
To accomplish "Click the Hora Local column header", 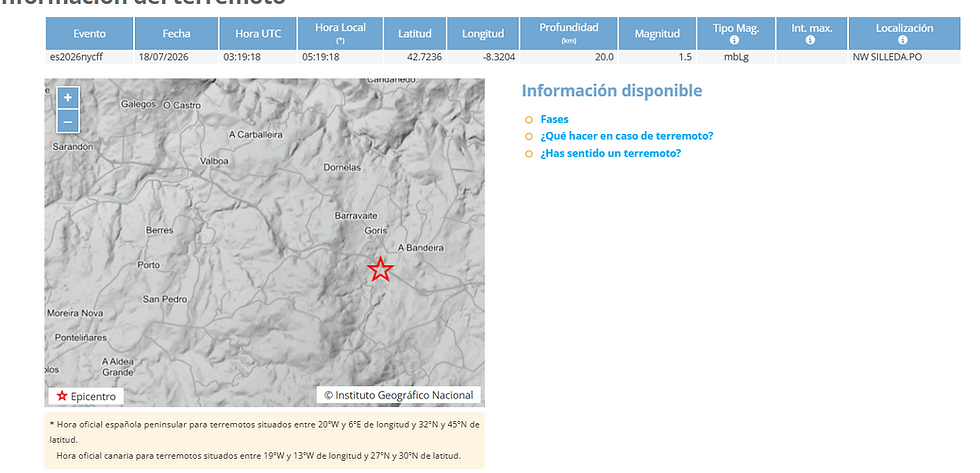I will tap(341, 34).
